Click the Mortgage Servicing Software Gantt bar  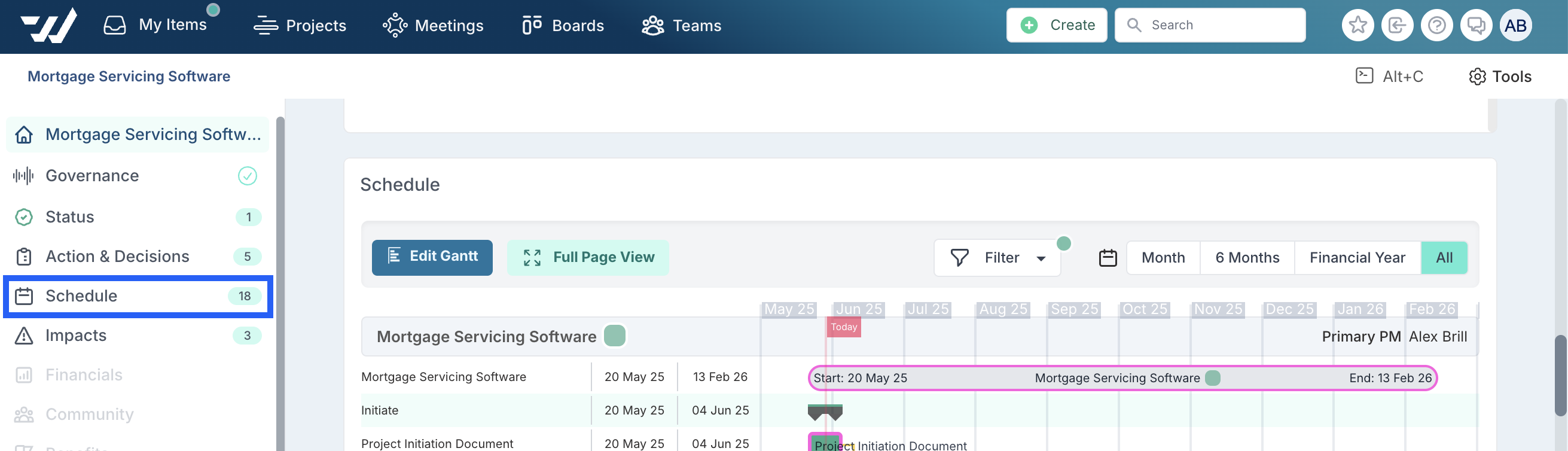(1122, 378)
